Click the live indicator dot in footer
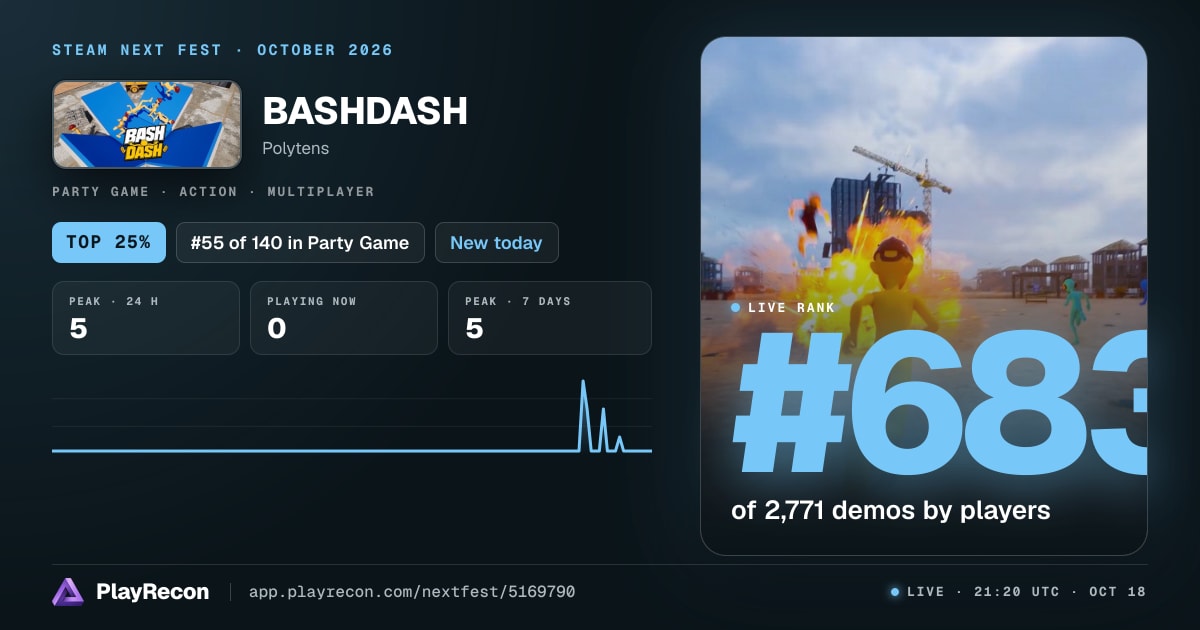 pos(895,592)
